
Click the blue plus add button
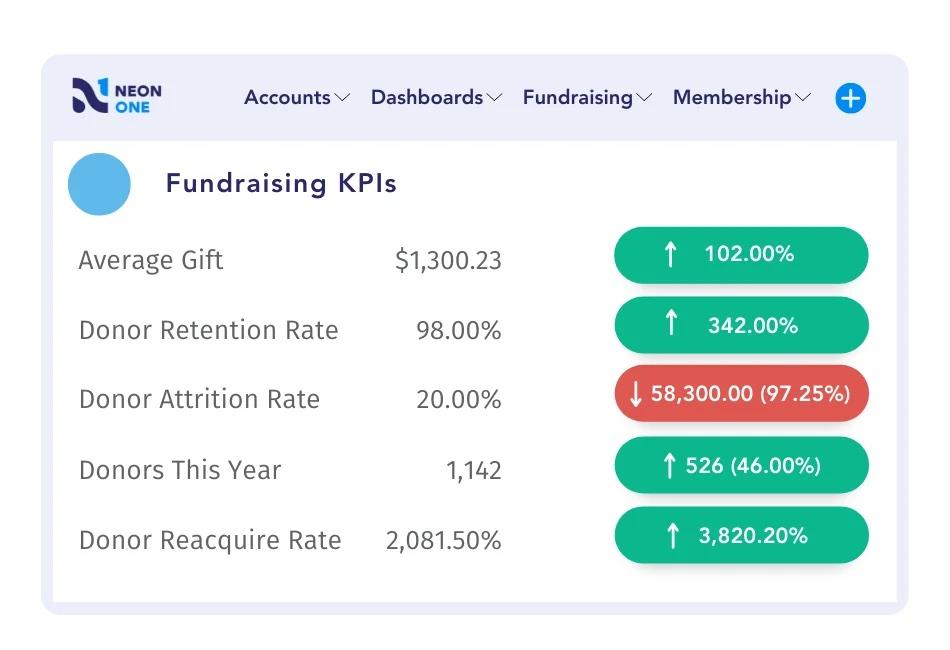point(850,98)
